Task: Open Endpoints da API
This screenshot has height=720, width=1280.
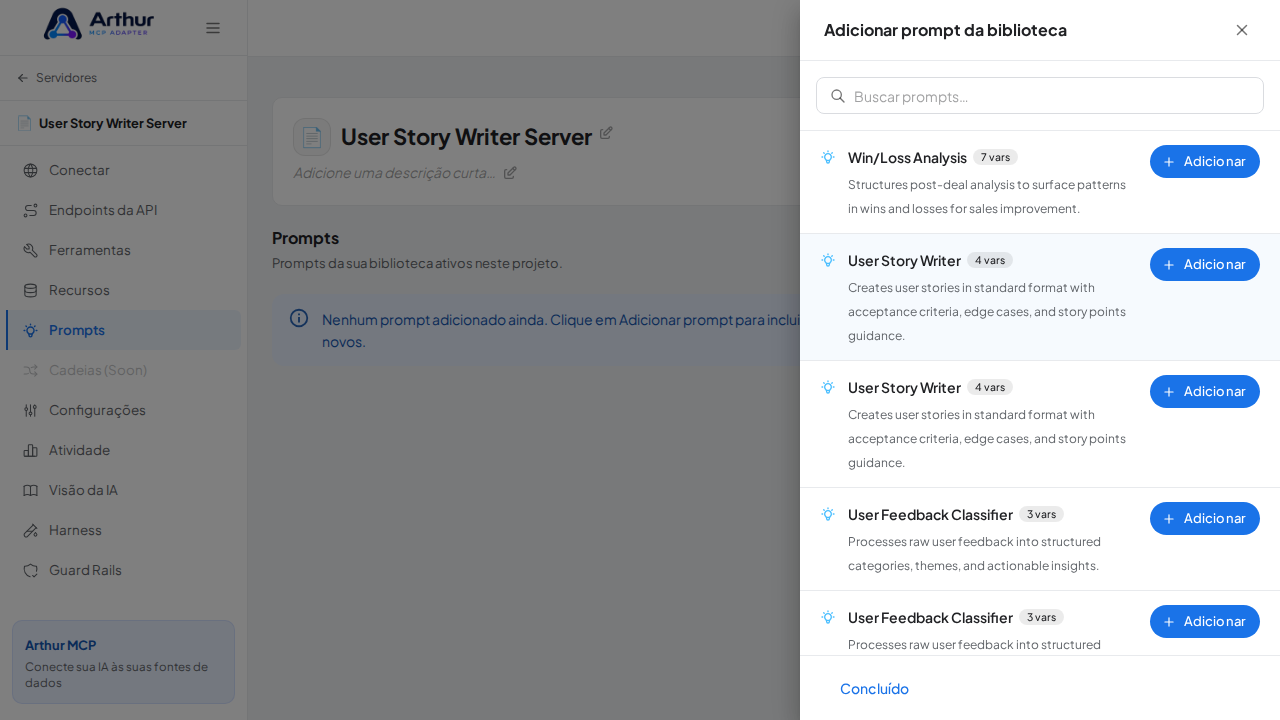Action: tap(123, 210)
